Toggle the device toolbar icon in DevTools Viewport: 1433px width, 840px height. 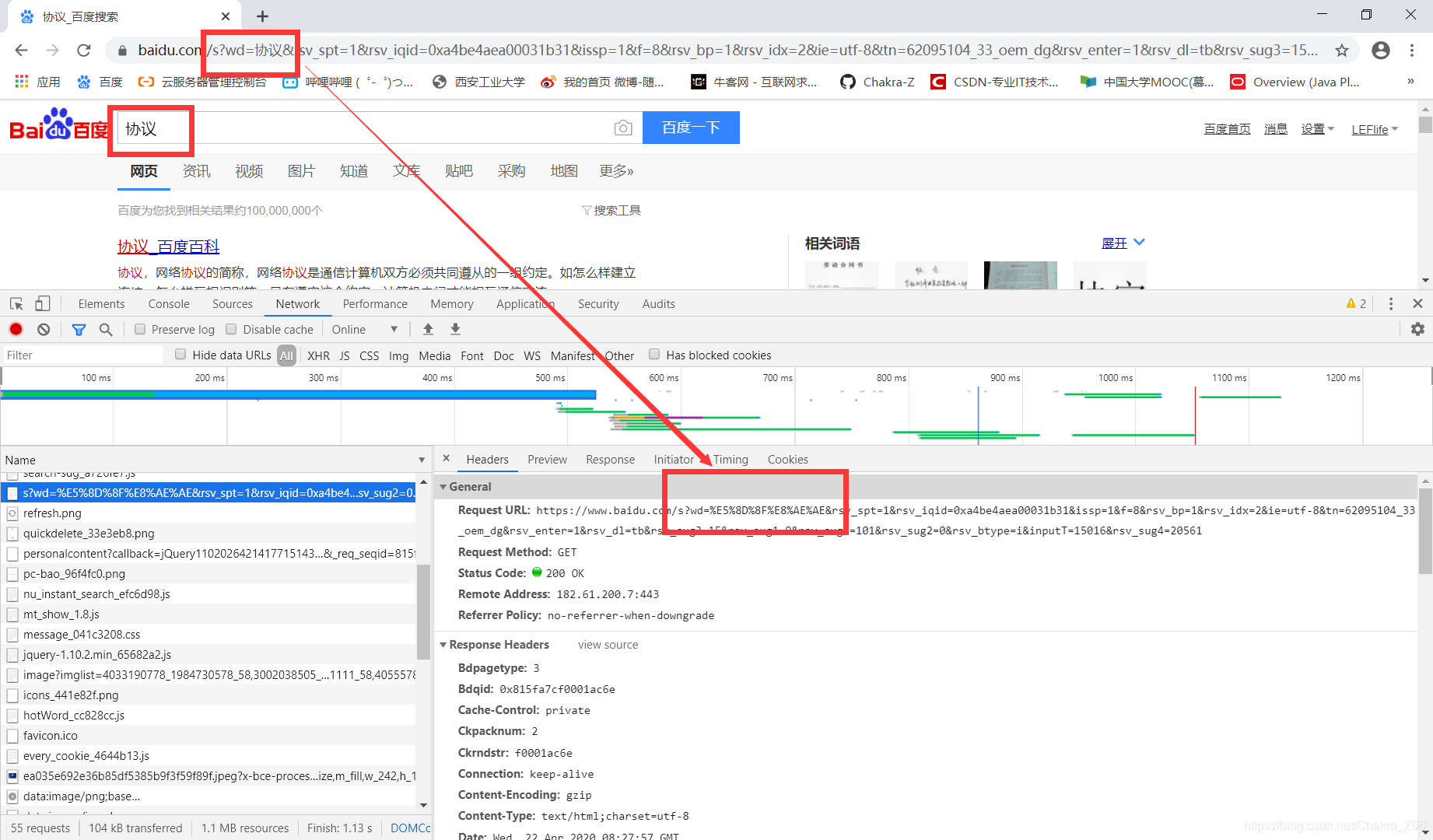(43, 304)
